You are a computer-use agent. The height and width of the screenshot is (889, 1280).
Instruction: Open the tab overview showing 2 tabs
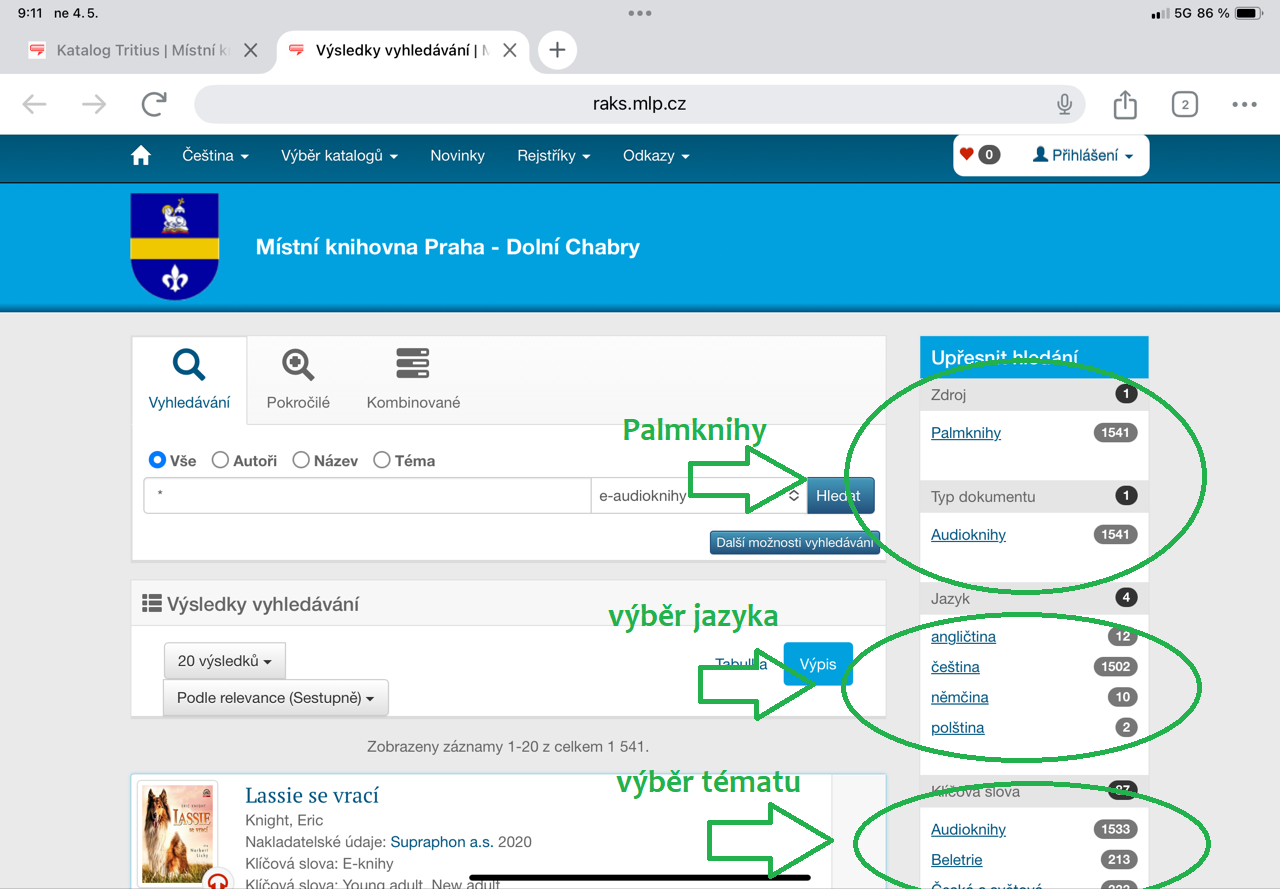pos(1184,104)
